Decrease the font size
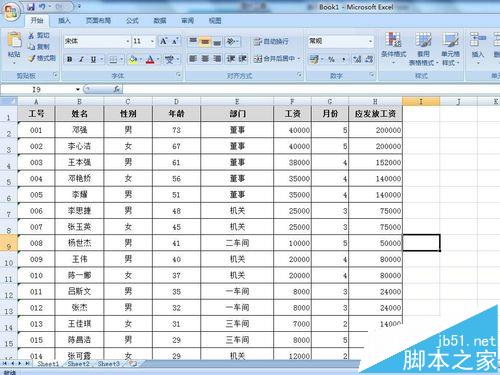Screen dimensions: 500x375 pos(175,41)
